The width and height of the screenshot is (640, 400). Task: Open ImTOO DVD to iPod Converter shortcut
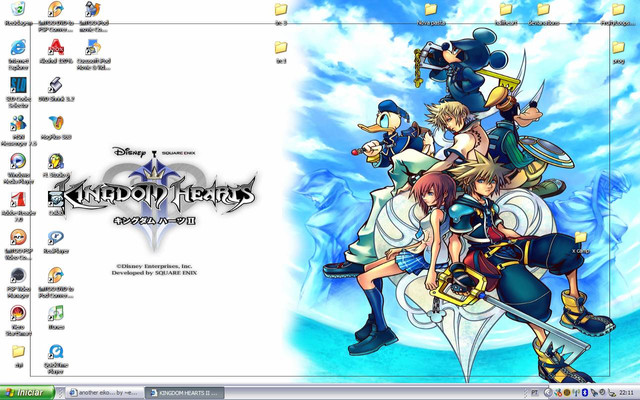click(x=56, y=277)
